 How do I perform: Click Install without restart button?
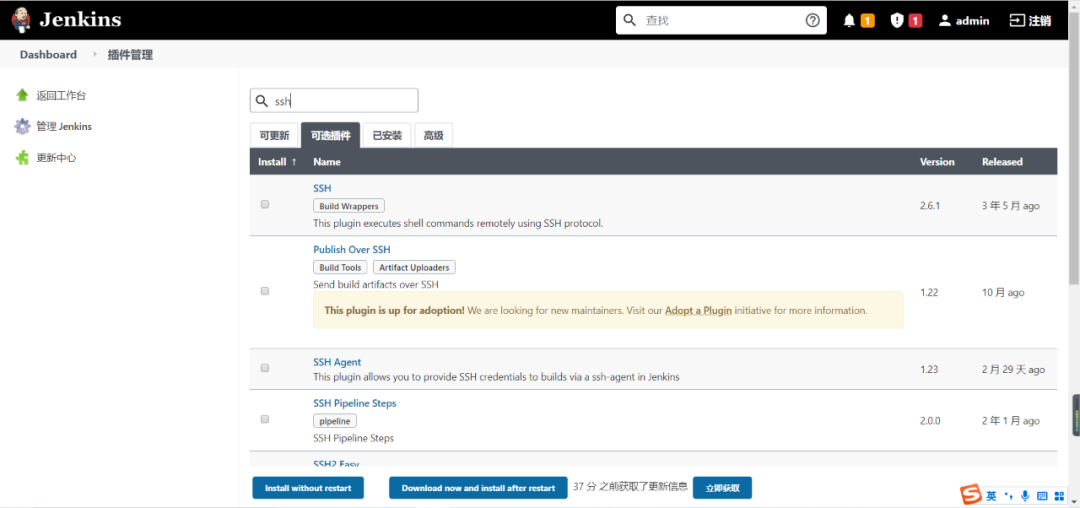coord(308,488)
